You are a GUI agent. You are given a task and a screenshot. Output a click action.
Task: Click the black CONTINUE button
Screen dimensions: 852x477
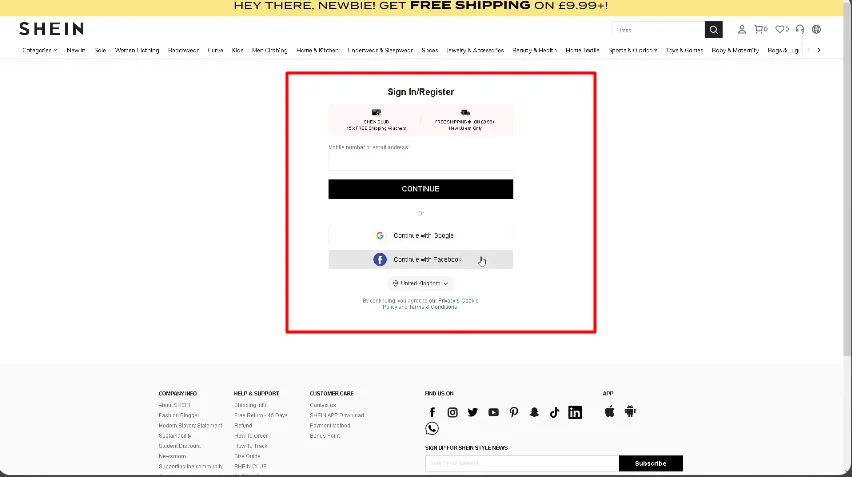(x=421, y=189)
